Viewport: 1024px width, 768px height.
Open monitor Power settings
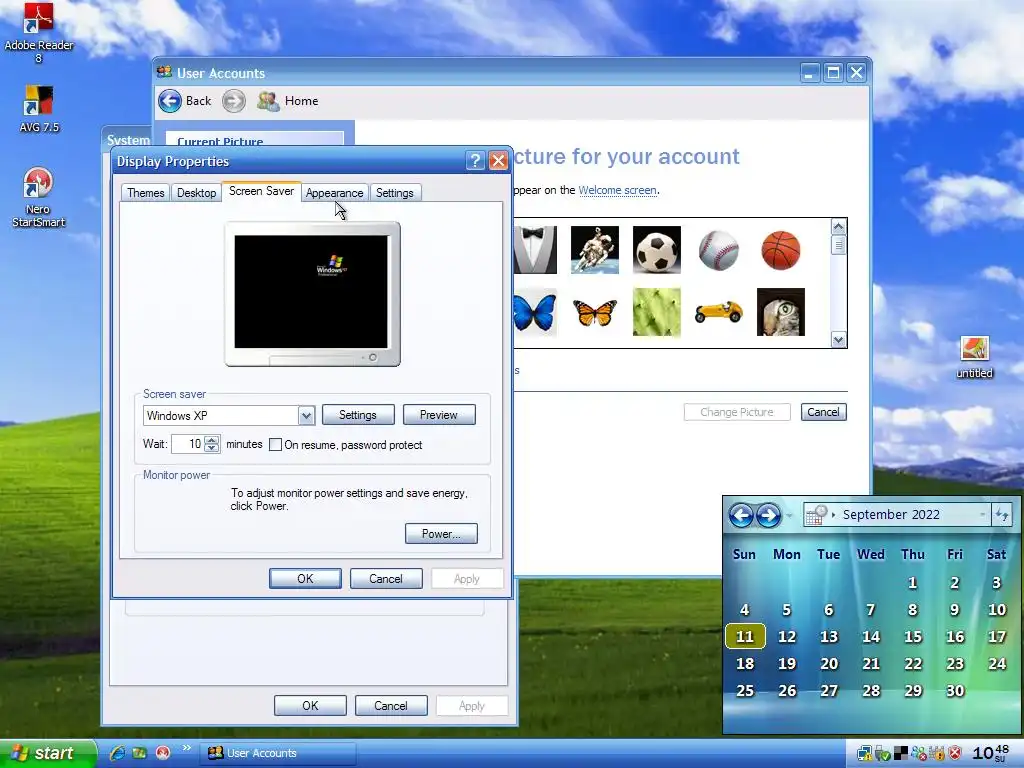tap(441, 534)
